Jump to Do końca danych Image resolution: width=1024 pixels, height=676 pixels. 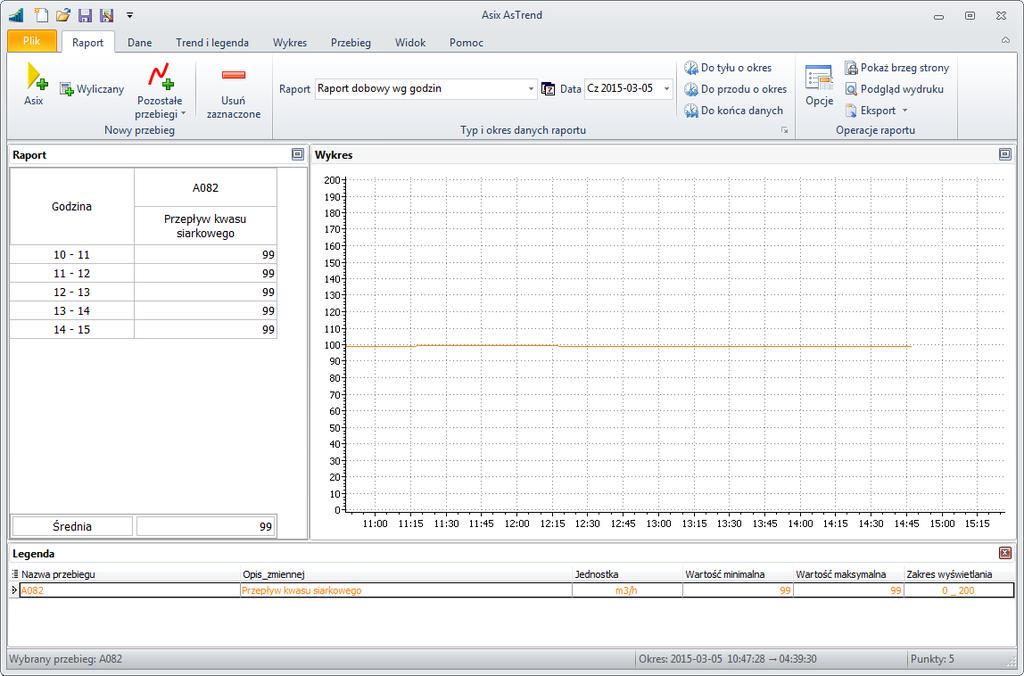[x=733, y=110]
